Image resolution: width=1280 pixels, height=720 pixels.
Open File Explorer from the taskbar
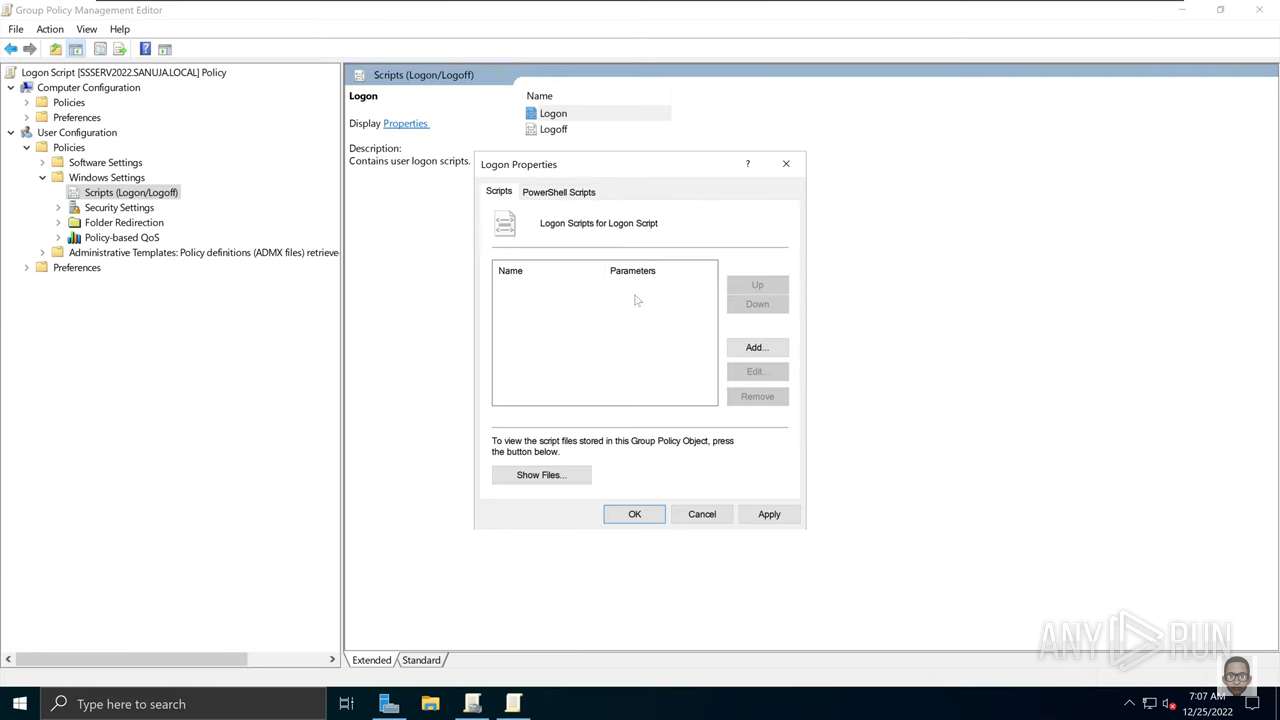pos(430,704)
